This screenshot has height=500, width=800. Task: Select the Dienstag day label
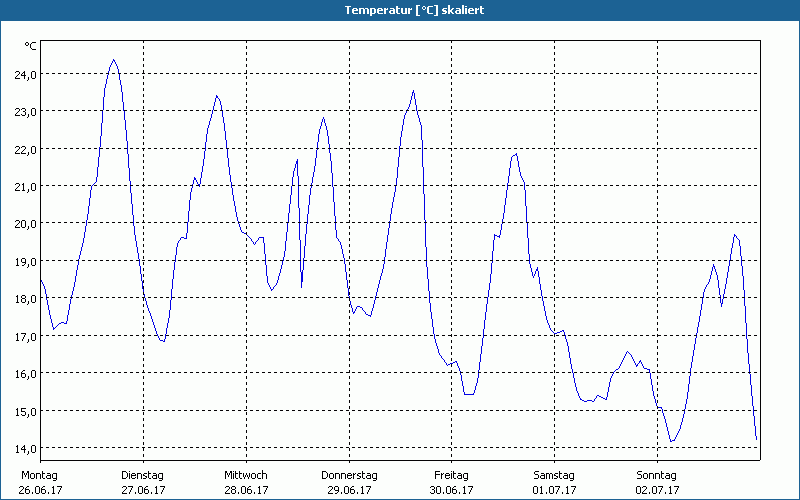click(x=142, y=475)
